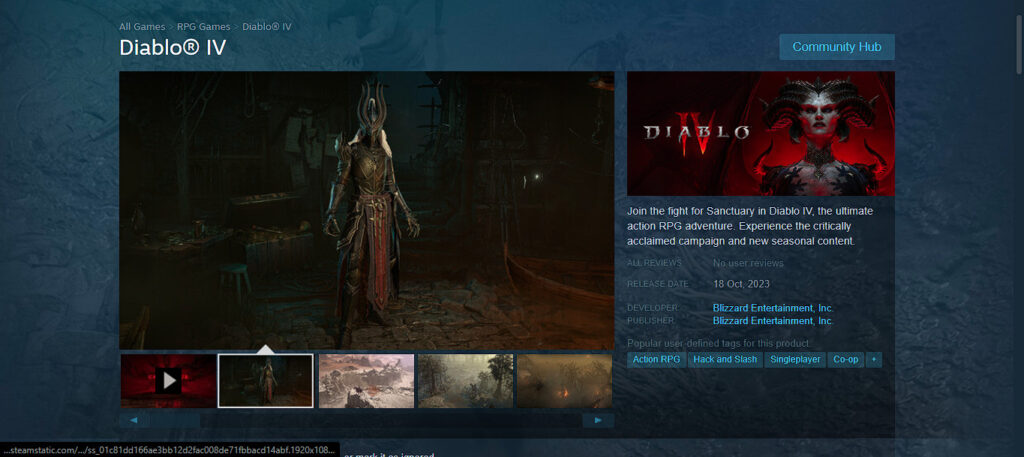This screenshot has height=457, width=1024.
Task: Go to All Games breadcrumb
Action: coord(142,27)
